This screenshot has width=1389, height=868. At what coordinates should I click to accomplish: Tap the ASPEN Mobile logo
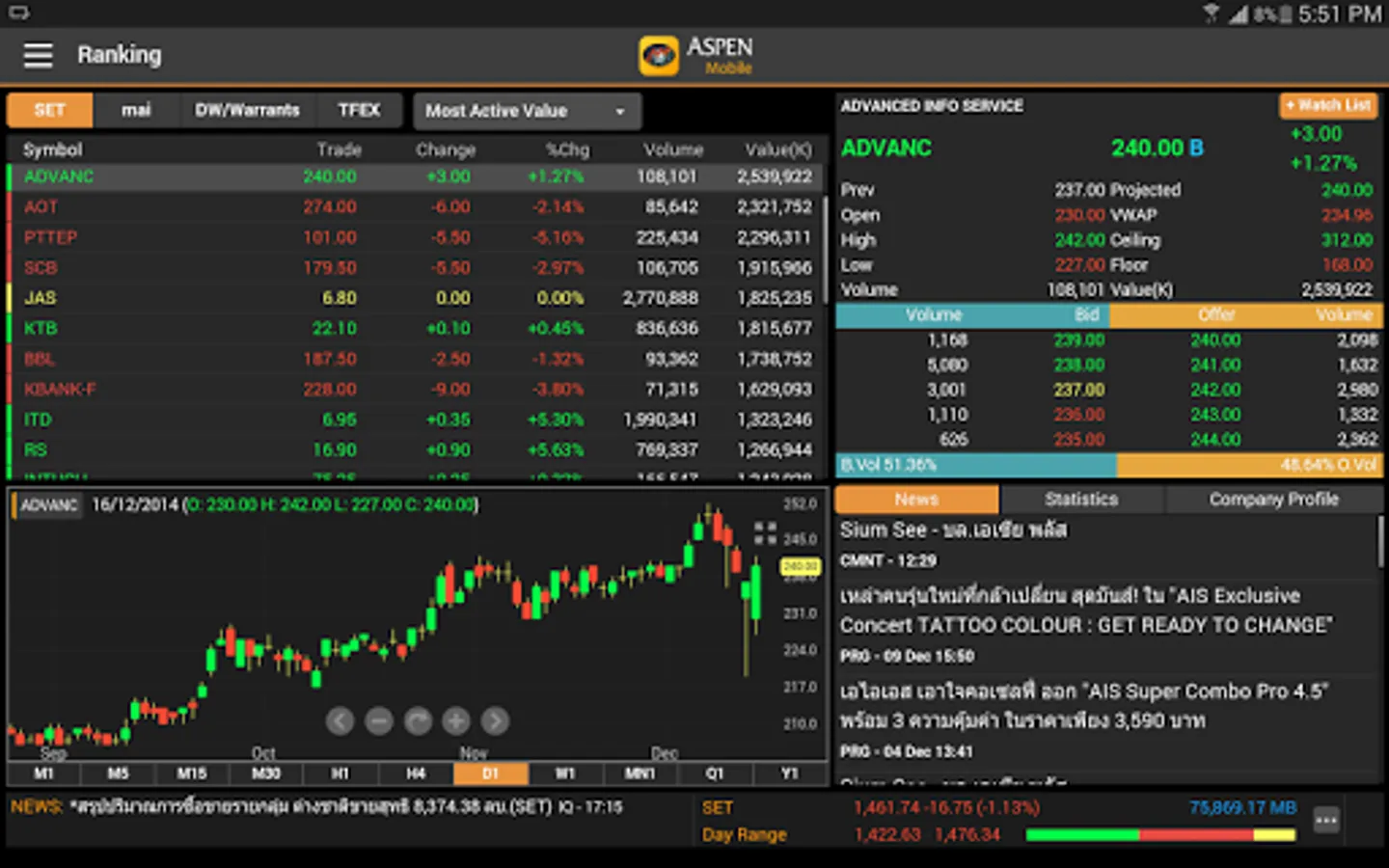(696, 56)
